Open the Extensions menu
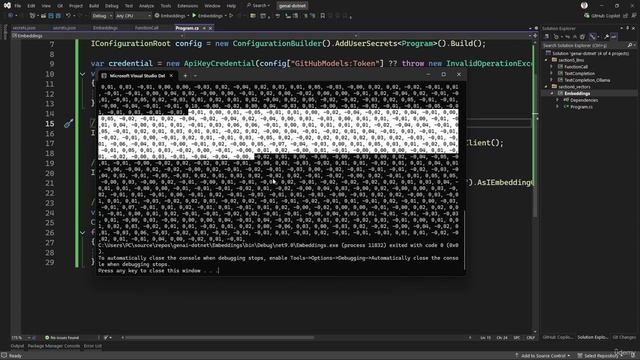Image resolution: width=640 pixels, height=360 pixels. 188,6
